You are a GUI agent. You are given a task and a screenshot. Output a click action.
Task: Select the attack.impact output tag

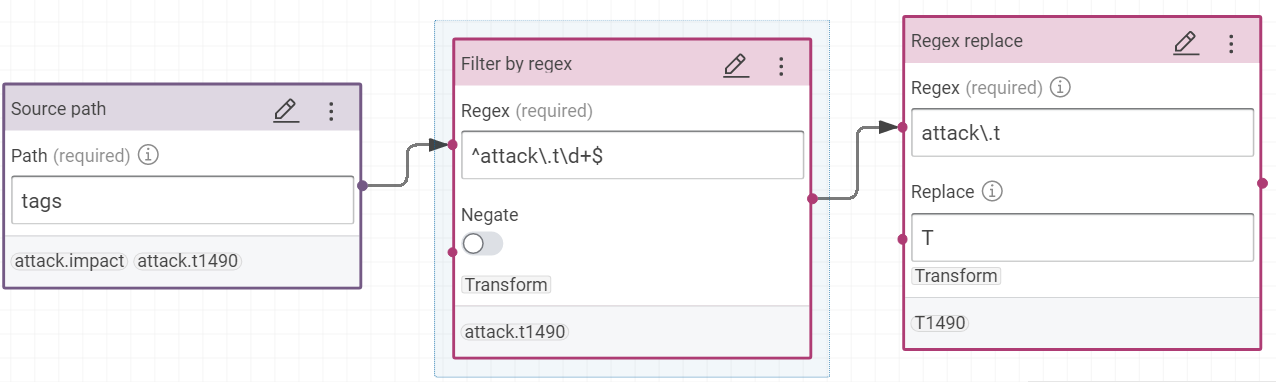[x=70, y=261]
